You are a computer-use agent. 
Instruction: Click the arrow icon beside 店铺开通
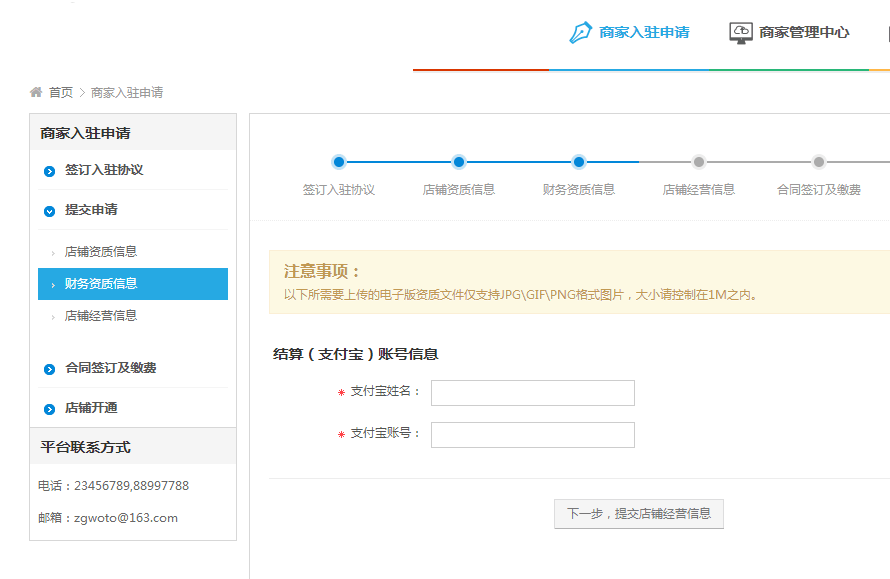[49, 409]
